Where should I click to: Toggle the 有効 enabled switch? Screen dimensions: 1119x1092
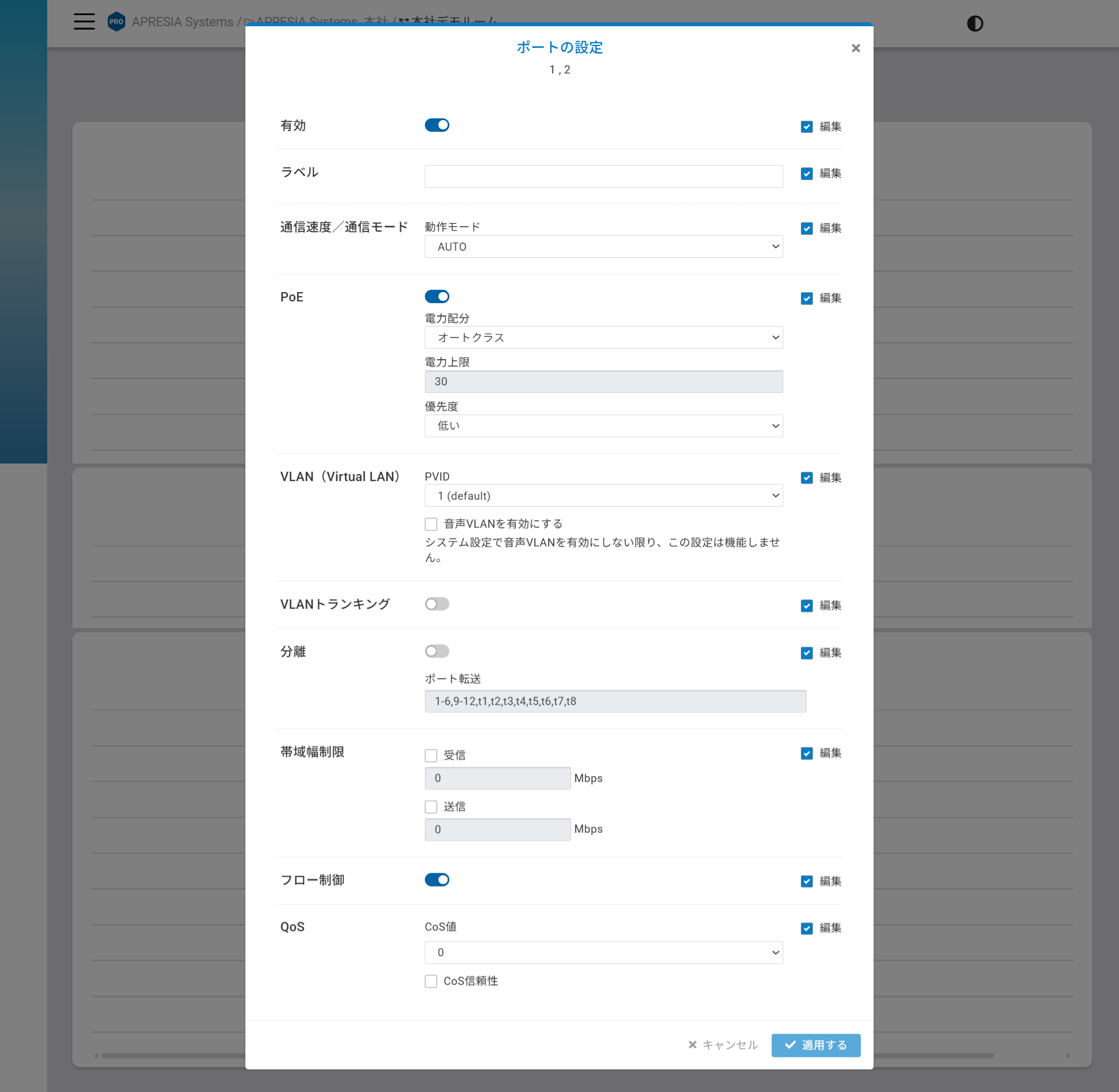(437, 125)
